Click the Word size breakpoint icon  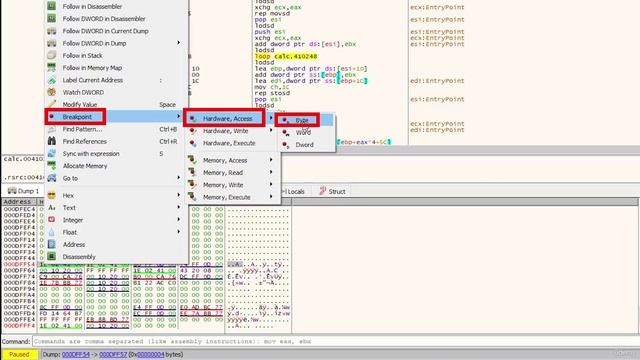pyautogui.click(x=286, y=133)
